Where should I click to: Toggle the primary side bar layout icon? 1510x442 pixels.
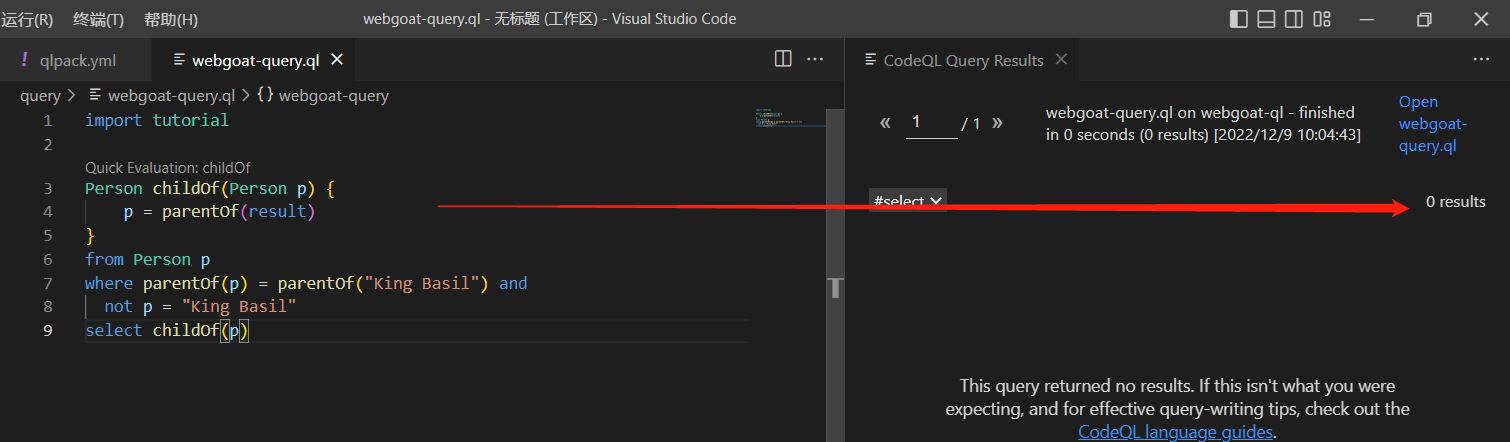pyautogui.click(x=1238, y=19)
